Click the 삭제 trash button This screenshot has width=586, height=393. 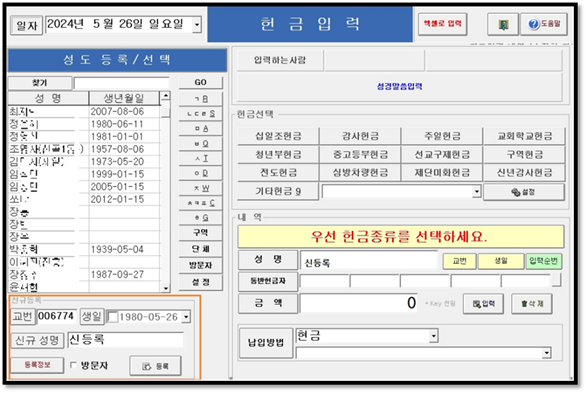(532, 304)
